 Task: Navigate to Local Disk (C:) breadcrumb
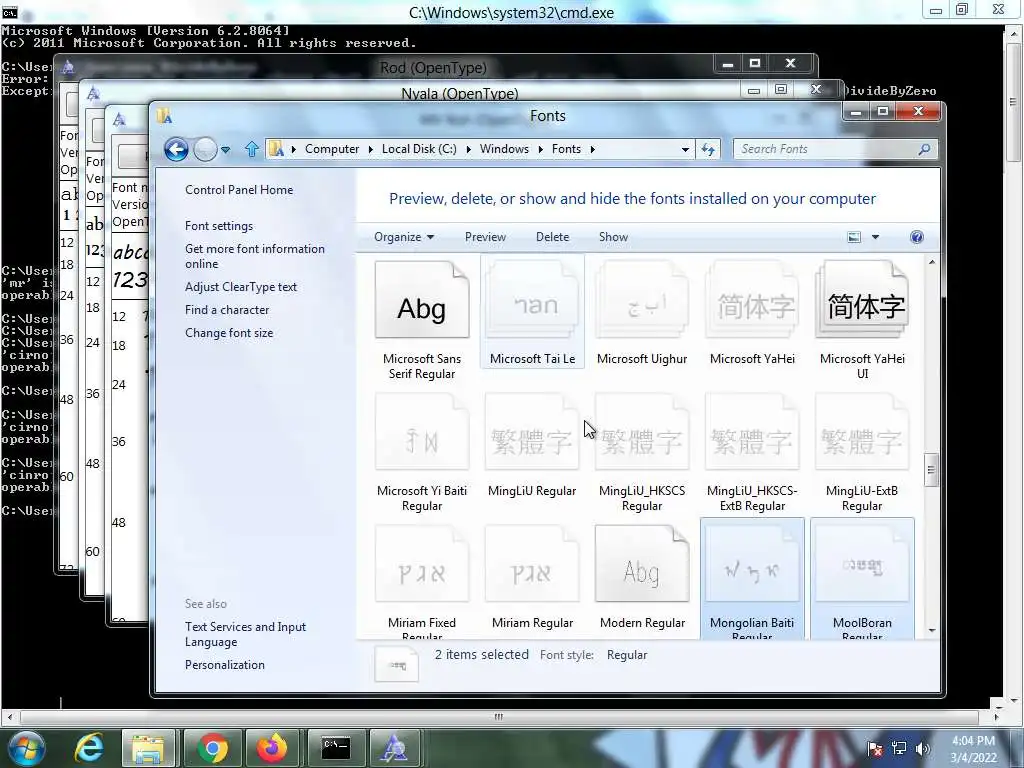pos(419,150)
